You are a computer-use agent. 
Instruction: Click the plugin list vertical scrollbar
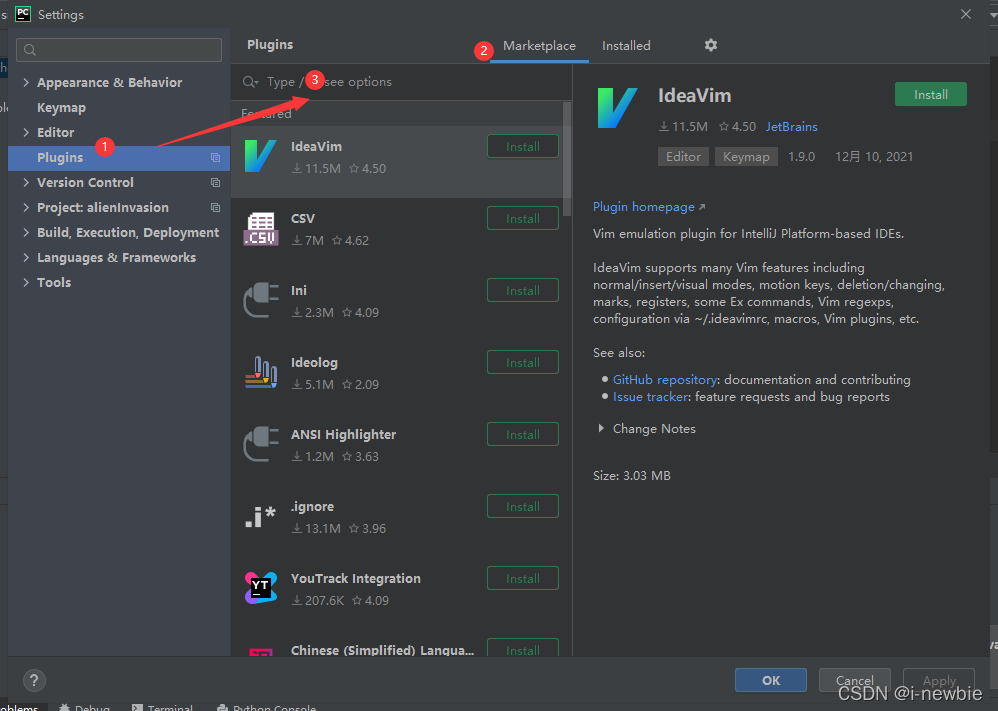pos(567,159)
